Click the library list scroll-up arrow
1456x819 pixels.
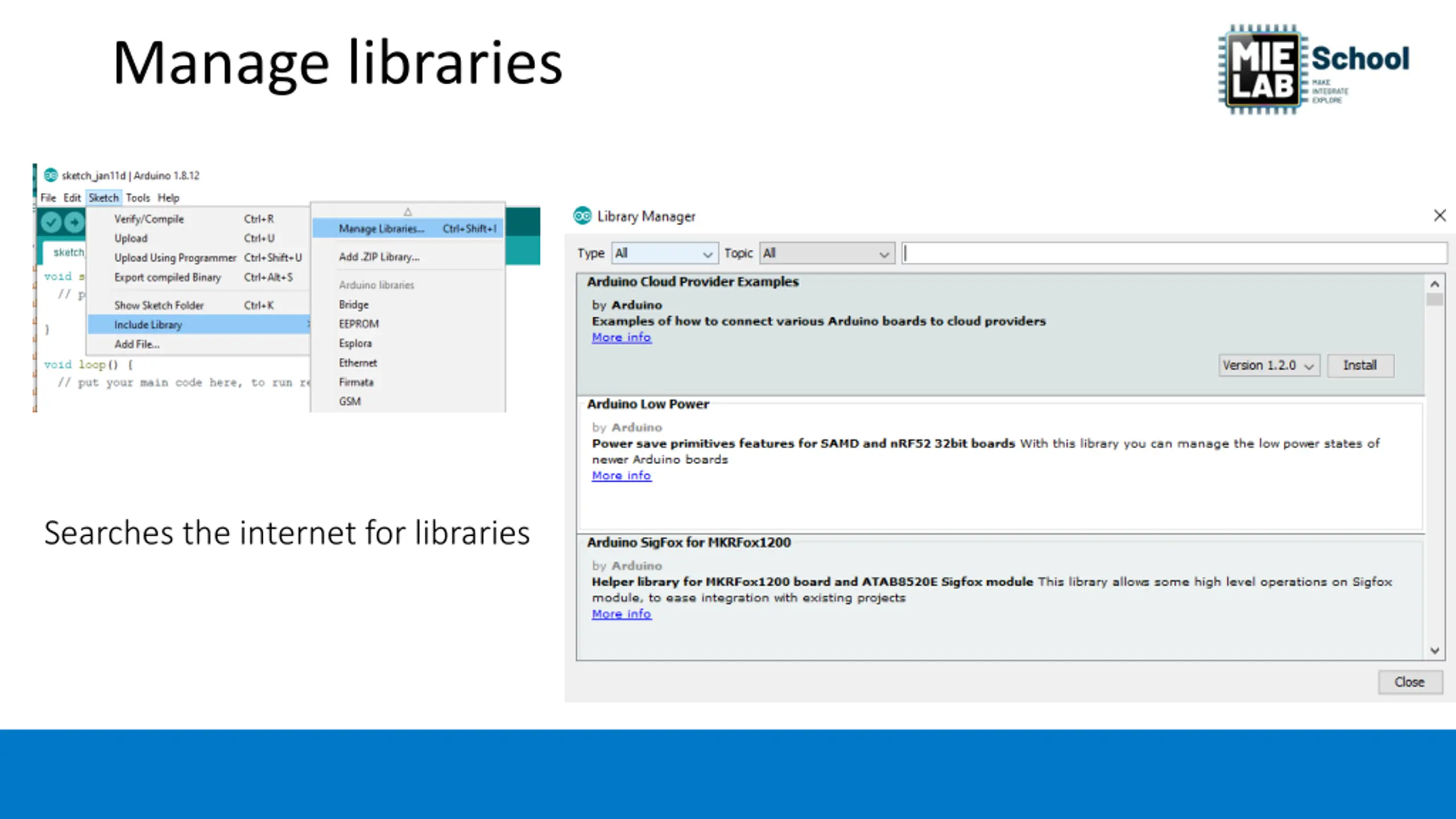tap(1434, 284)
